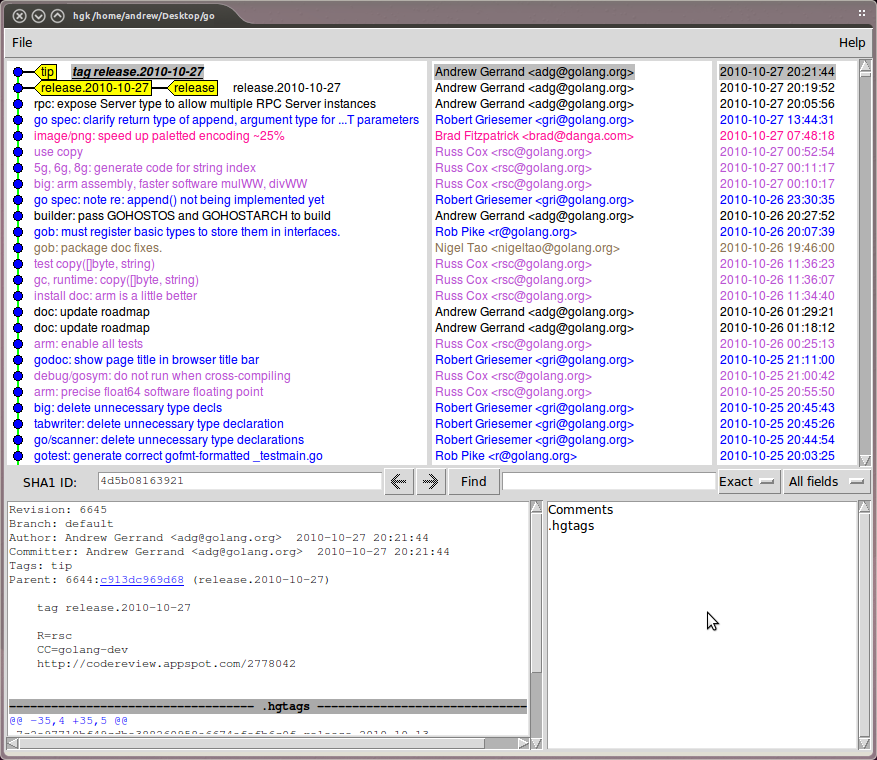Click the yellow 'release' tag label
The height and width of the screenshot is (760, 877).
coord(193,88)
